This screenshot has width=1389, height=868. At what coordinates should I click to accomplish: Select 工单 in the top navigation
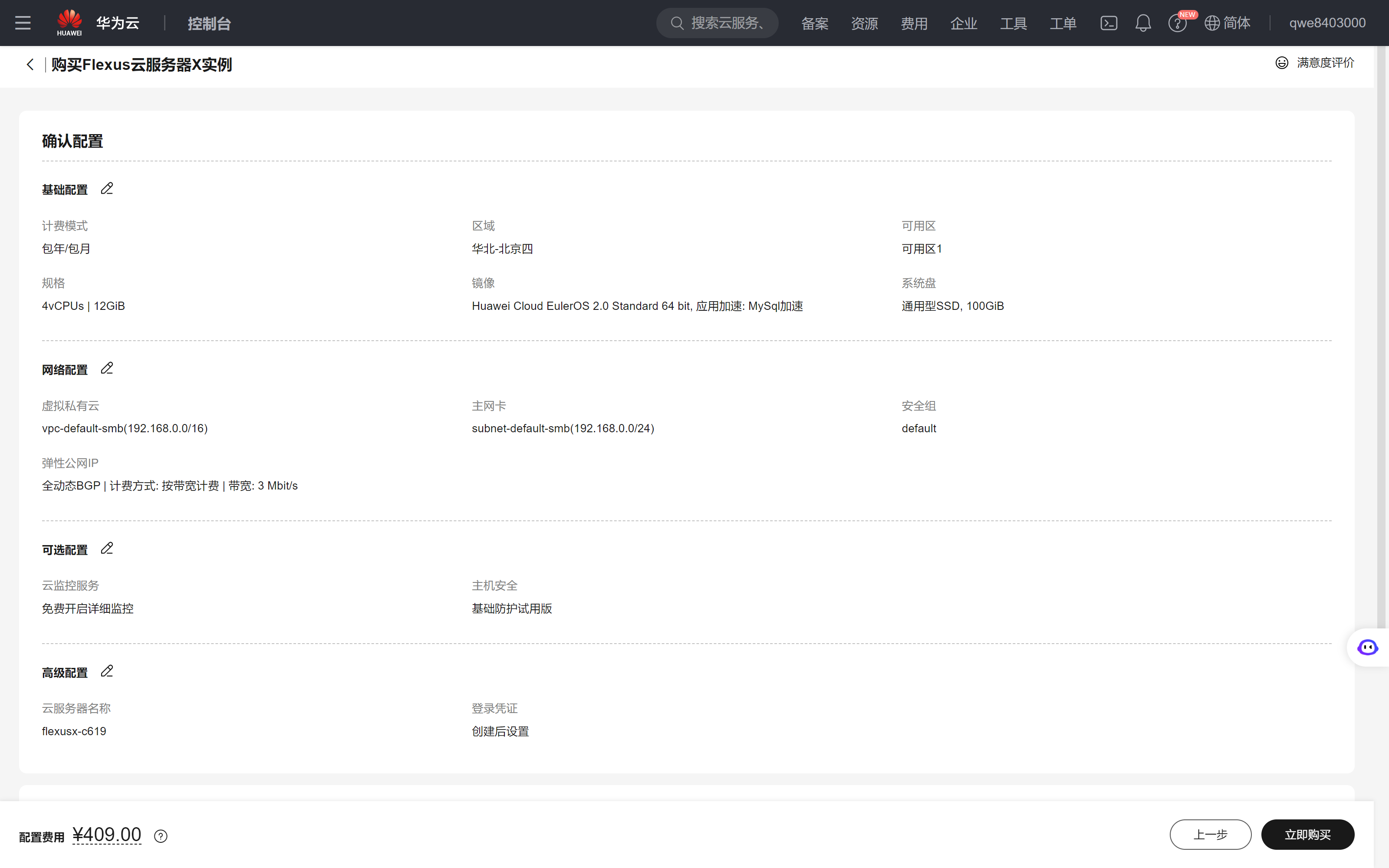pos(1063,23)
